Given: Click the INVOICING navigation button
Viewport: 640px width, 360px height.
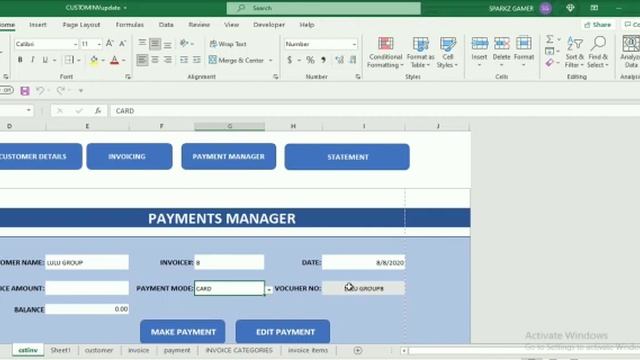Looking at the screenshot, I should coord(129,156).
